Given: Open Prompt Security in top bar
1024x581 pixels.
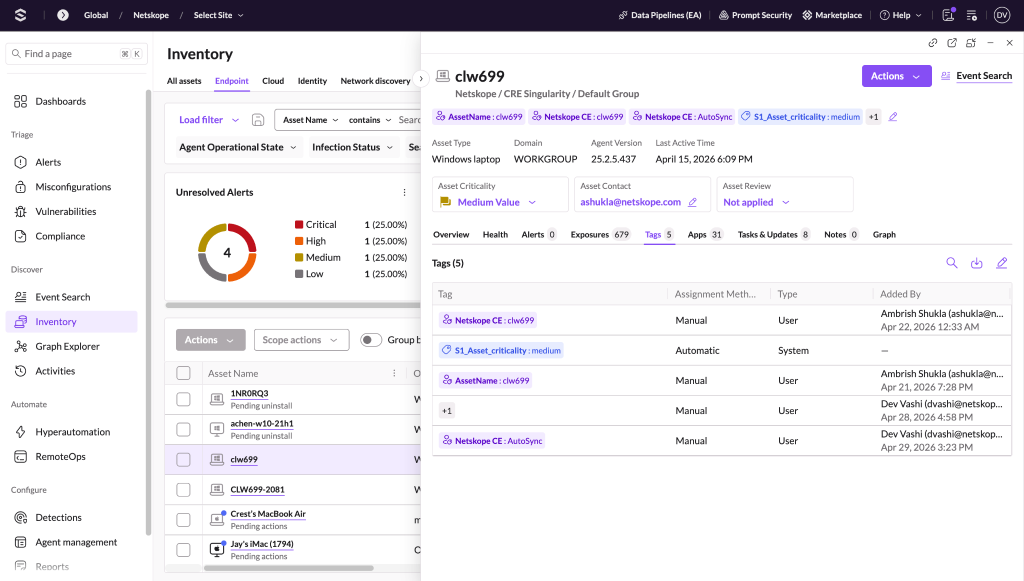Looking at the screenshot, I should (755, 15).
